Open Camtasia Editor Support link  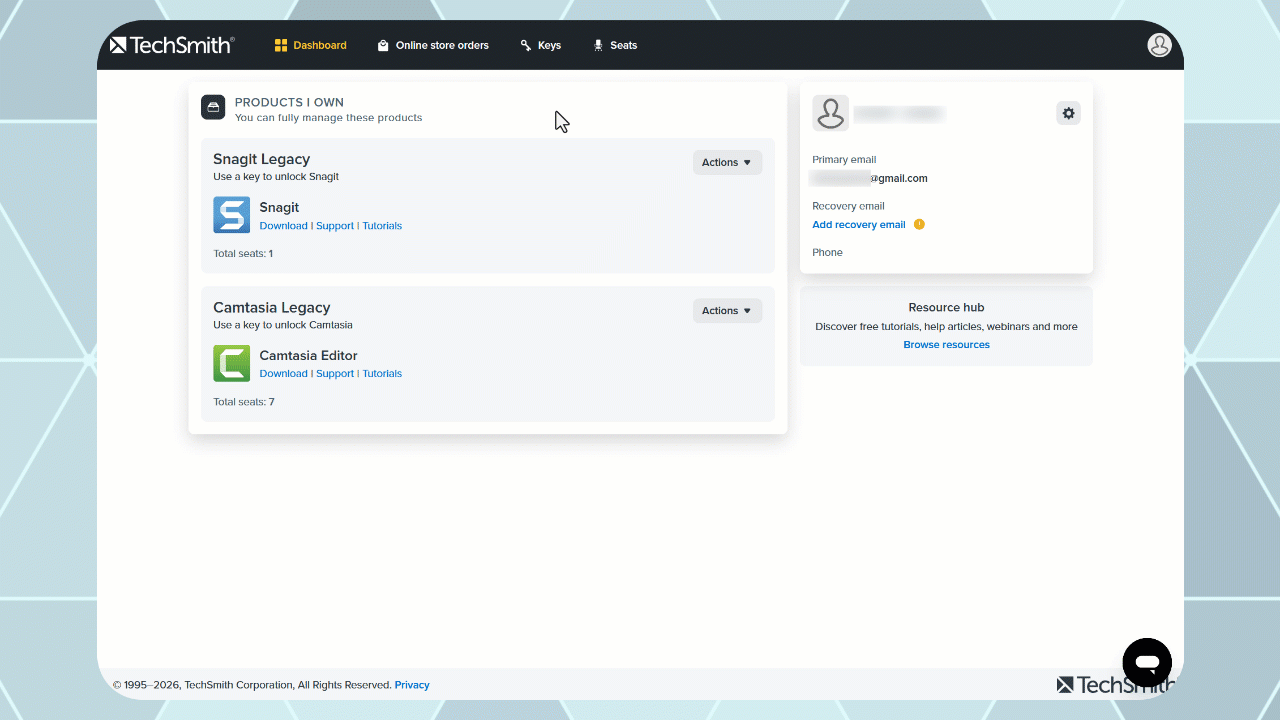click(x=335, y=374)
